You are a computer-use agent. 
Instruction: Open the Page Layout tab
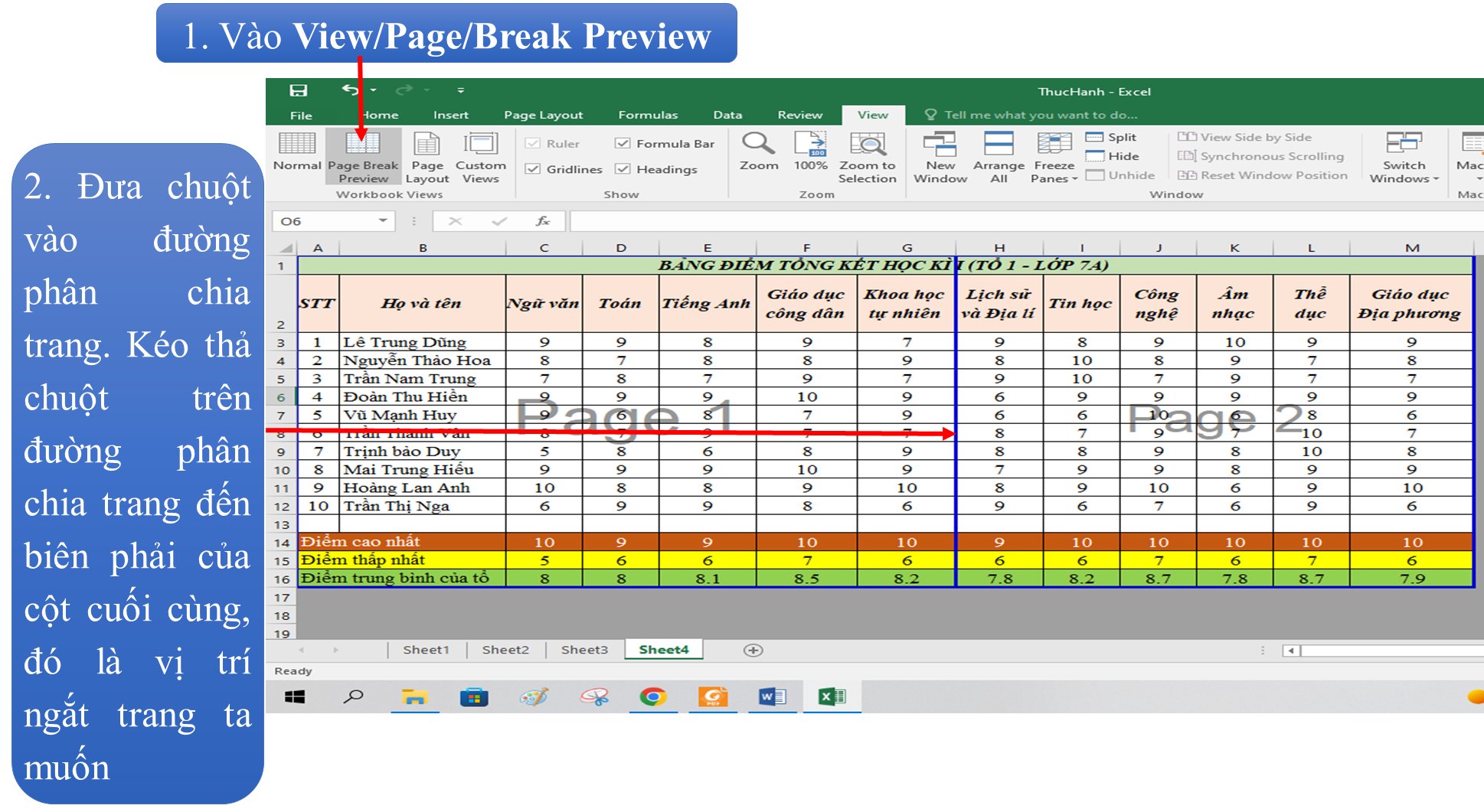tap(544, 116)
